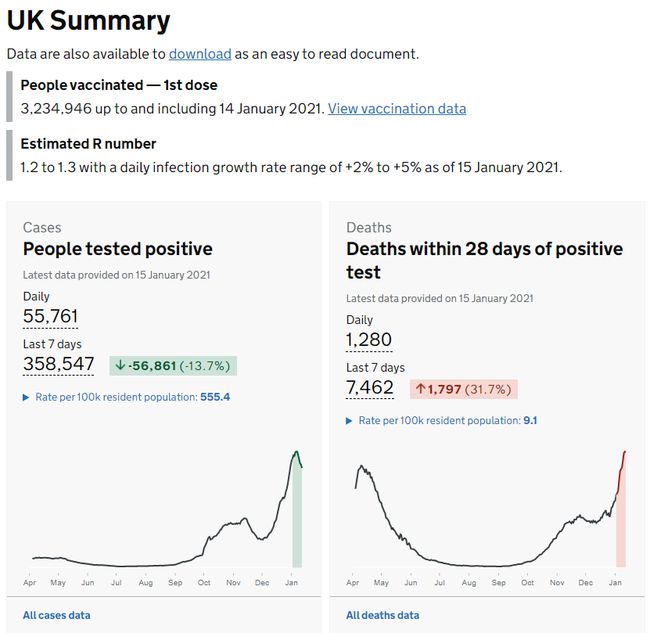Open All cases data link

[x=56, y=615]
